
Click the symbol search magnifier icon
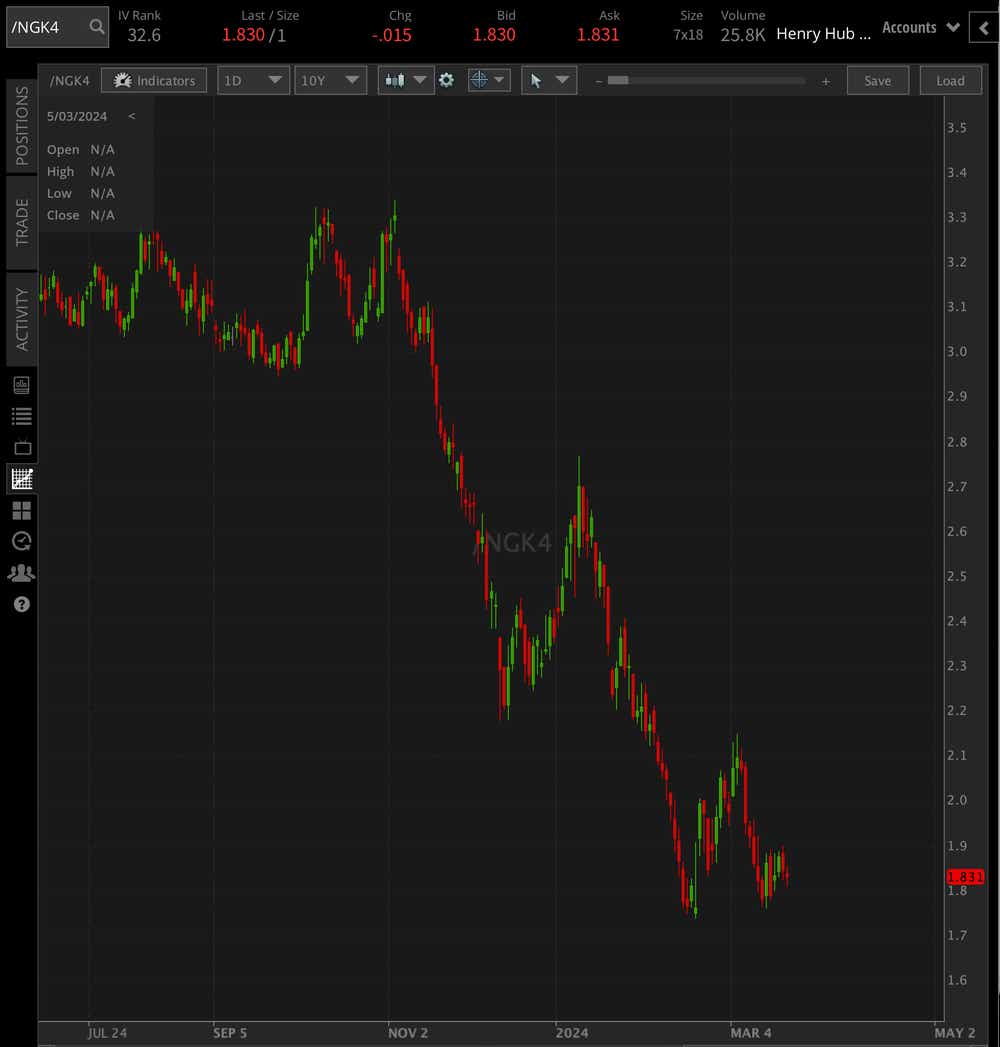tap(97, 27)
